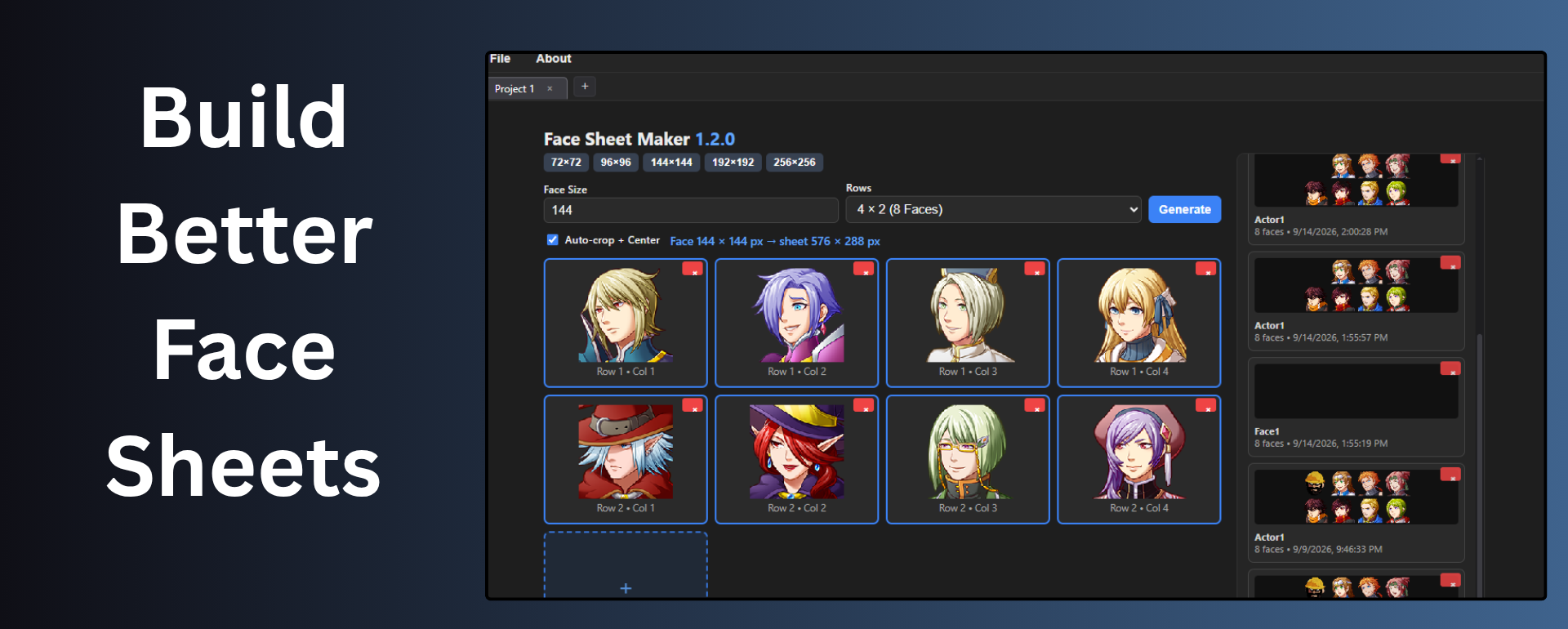Image resolution: width=1568 pixels, height=629 pixels.
Task: Add a new face with the dashed plus slot
Action: coord(626,565)
